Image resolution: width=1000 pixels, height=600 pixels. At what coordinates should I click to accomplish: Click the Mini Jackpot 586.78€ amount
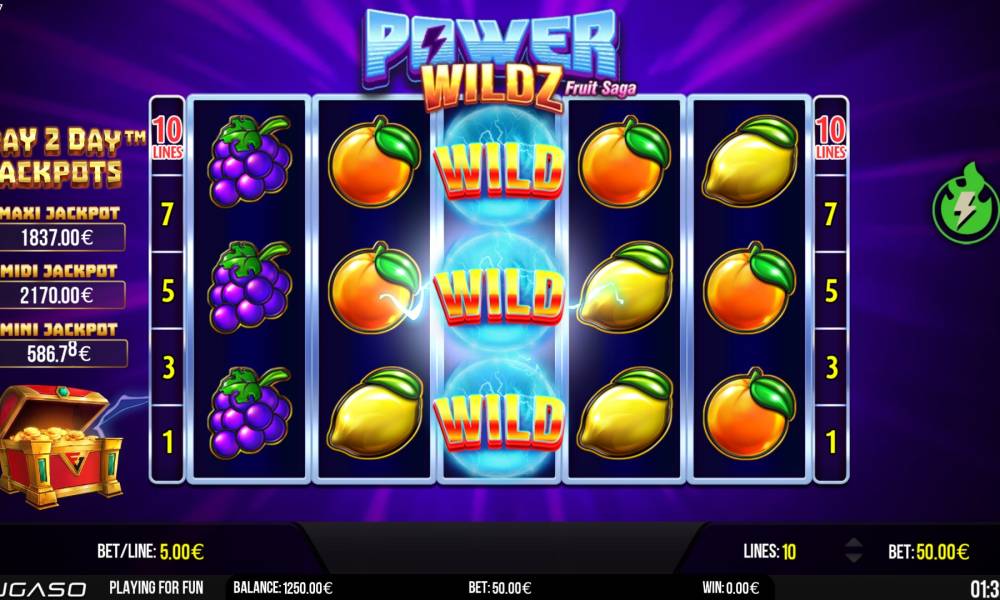61,353
